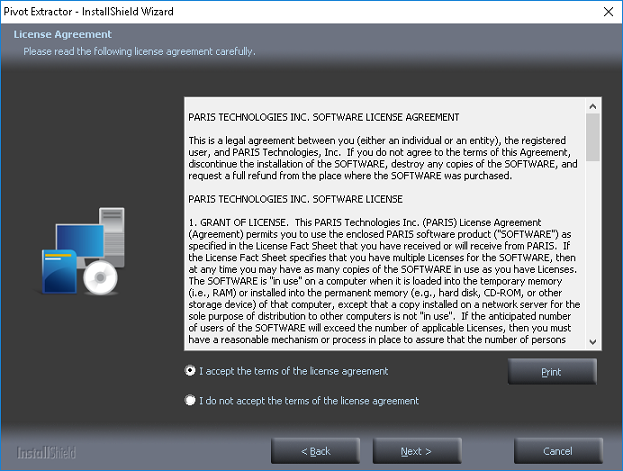
Task: Click the computer and disc installer graphic
Action: click(83, 251)
